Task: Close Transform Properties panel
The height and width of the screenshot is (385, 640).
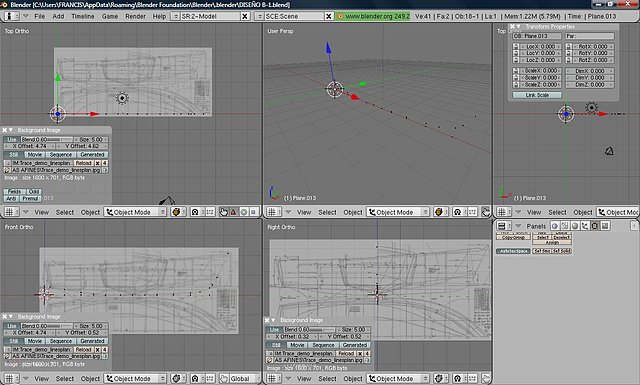Action: click(513, 27)
